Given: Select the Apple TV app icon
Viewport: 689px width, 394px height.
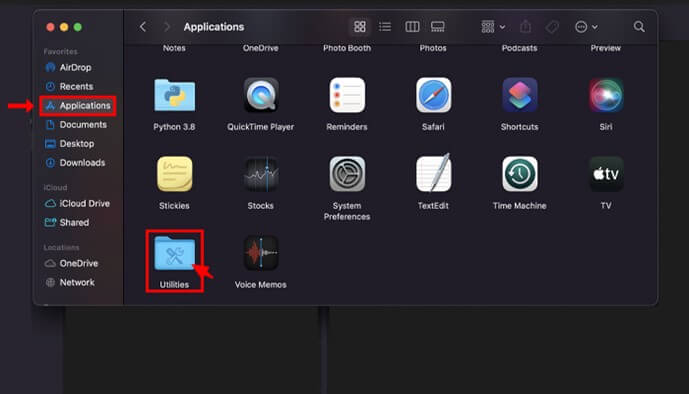Looking at the screenshot, I should pyautogui.click(x=606, y=174).
